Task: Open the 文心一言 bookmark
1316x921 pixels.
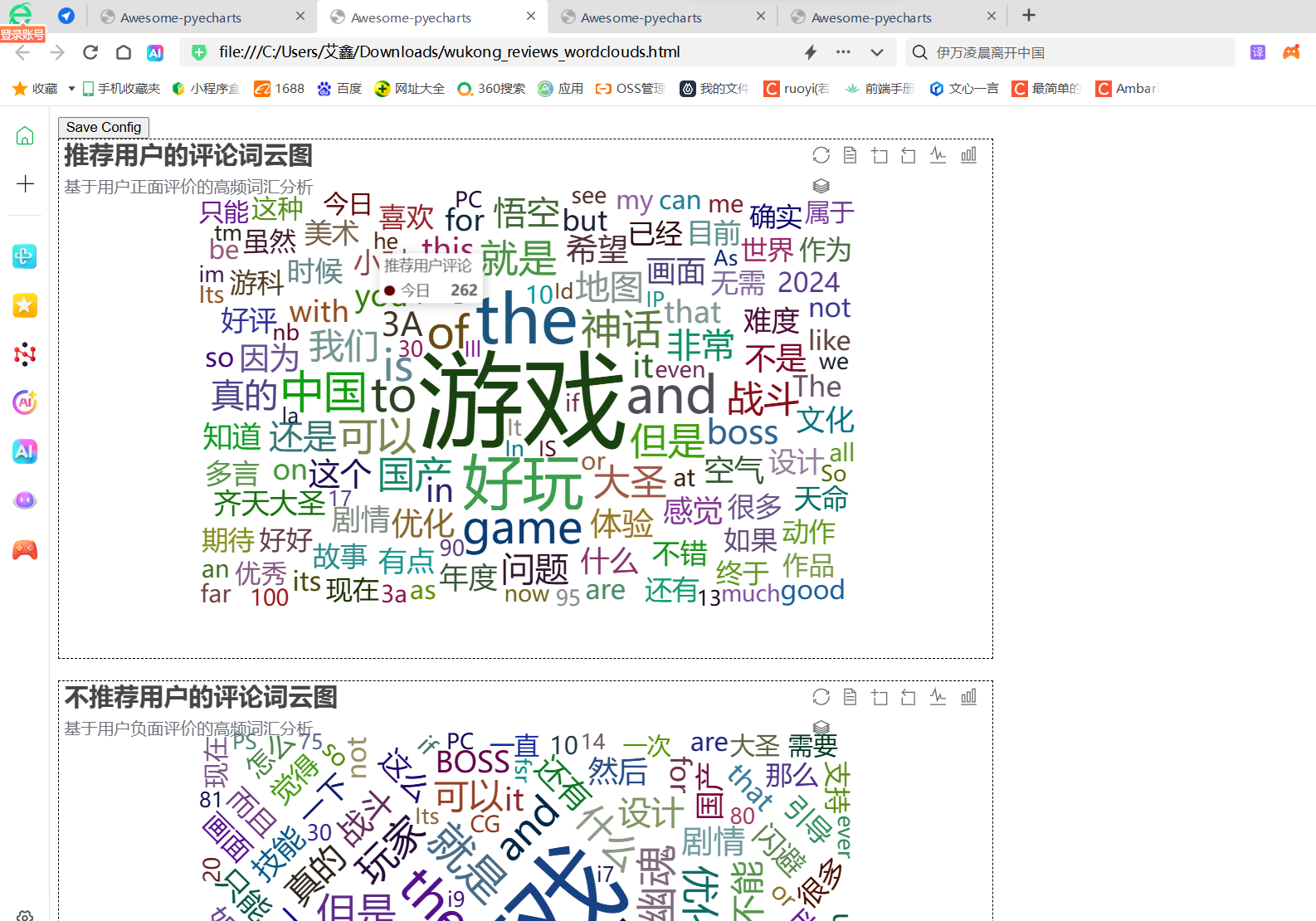Action: [964, 89]
